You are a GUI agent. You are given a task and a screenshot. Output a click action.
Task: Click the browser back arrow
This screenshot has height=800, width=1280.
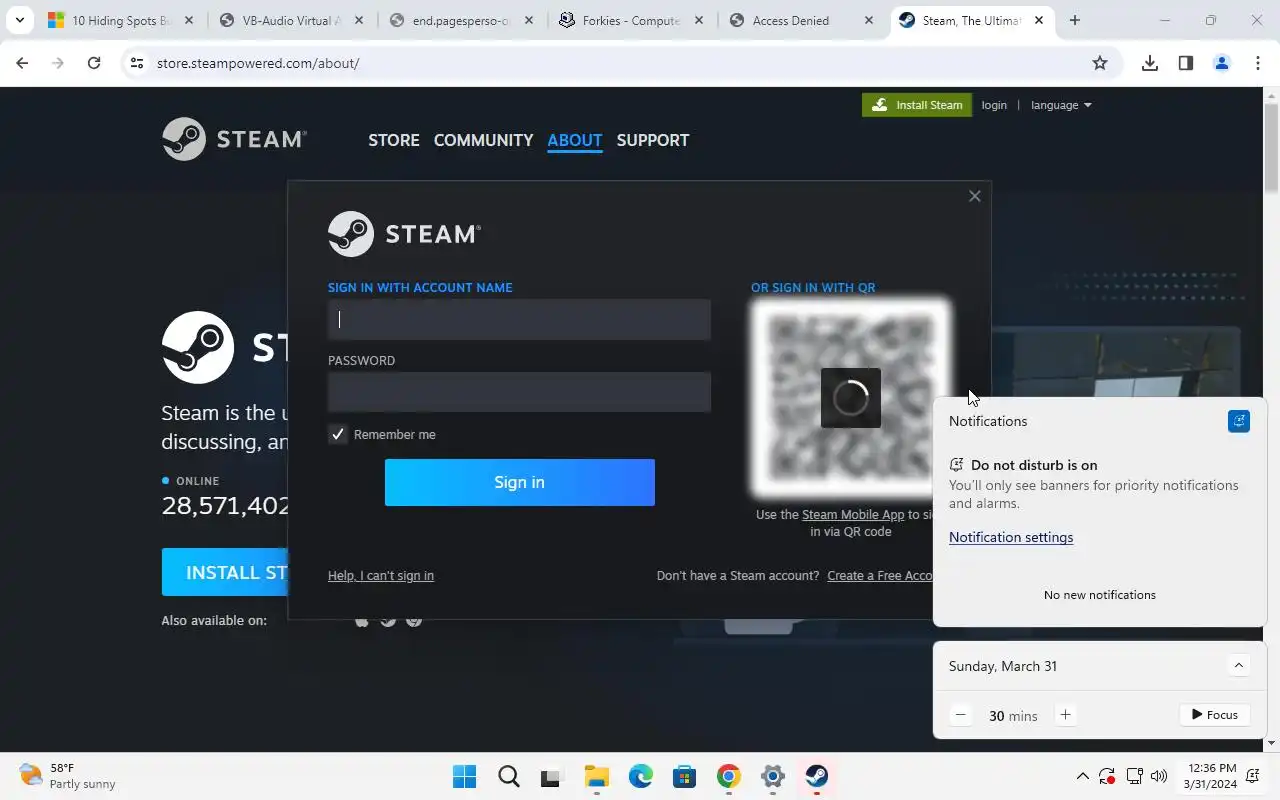point(22,63)
